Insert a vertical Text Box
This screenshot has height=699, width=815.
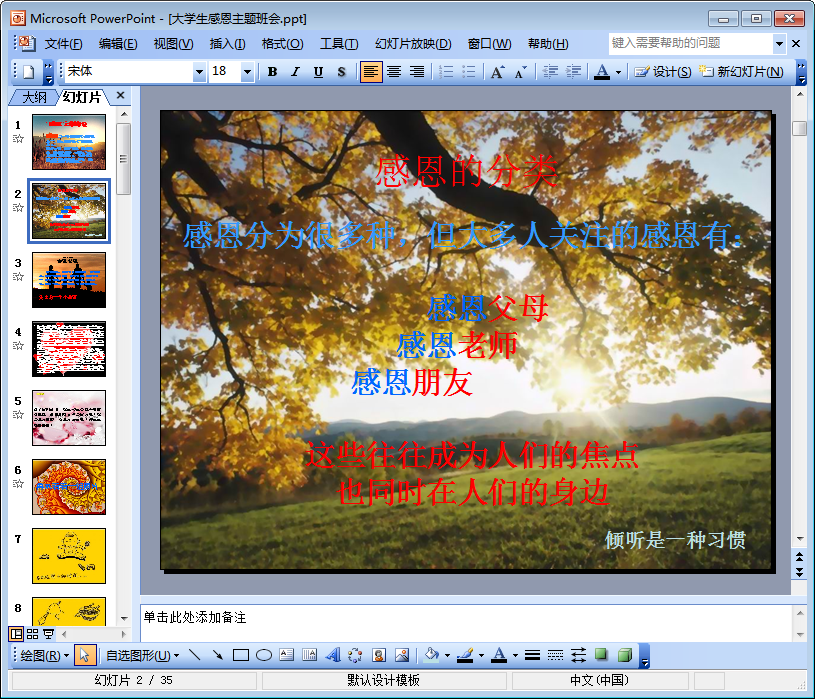pos(309,655)
